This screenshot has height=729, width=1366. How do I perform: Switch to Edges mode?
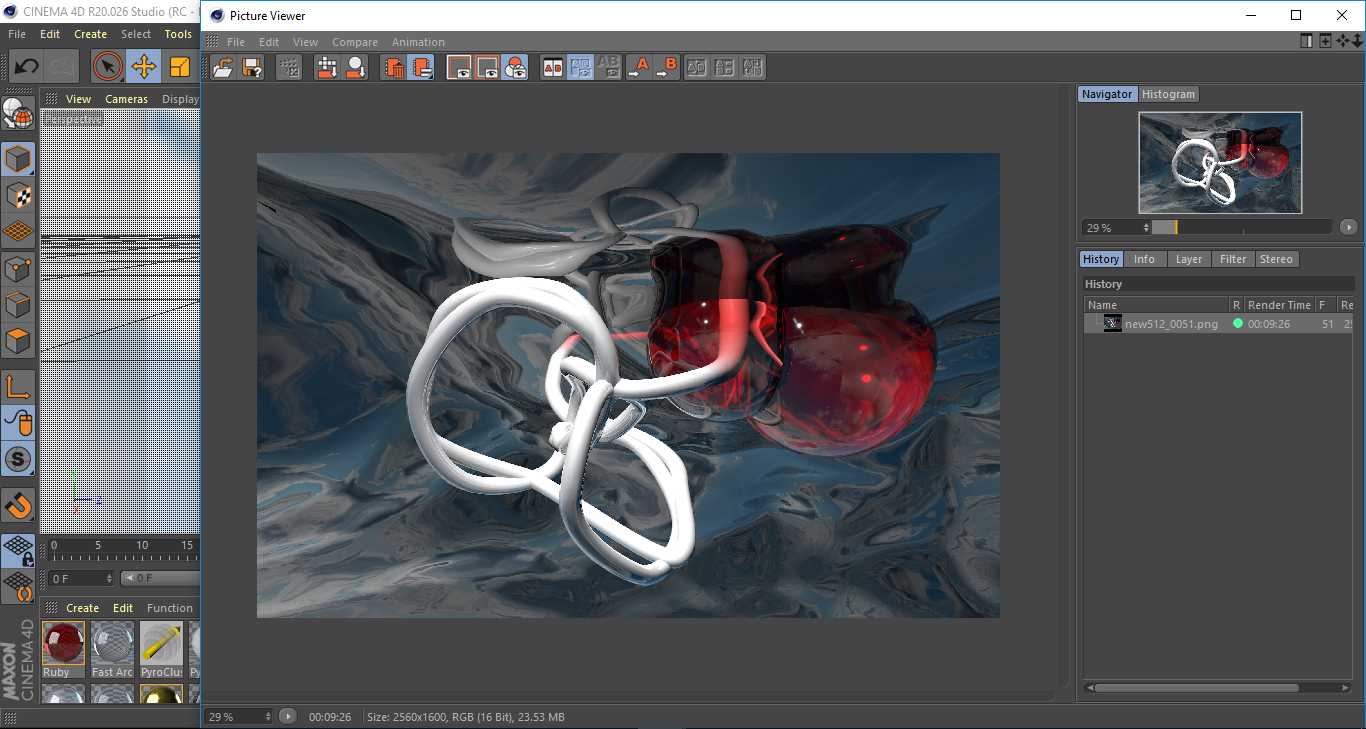click(x=18, y=304)
